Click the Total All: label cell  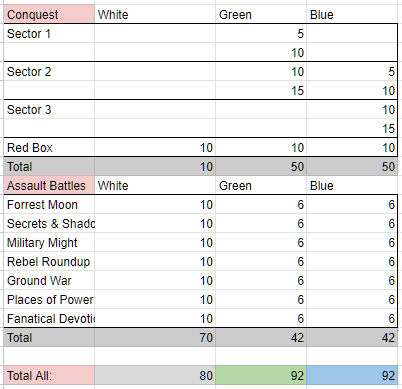point(49,375)
